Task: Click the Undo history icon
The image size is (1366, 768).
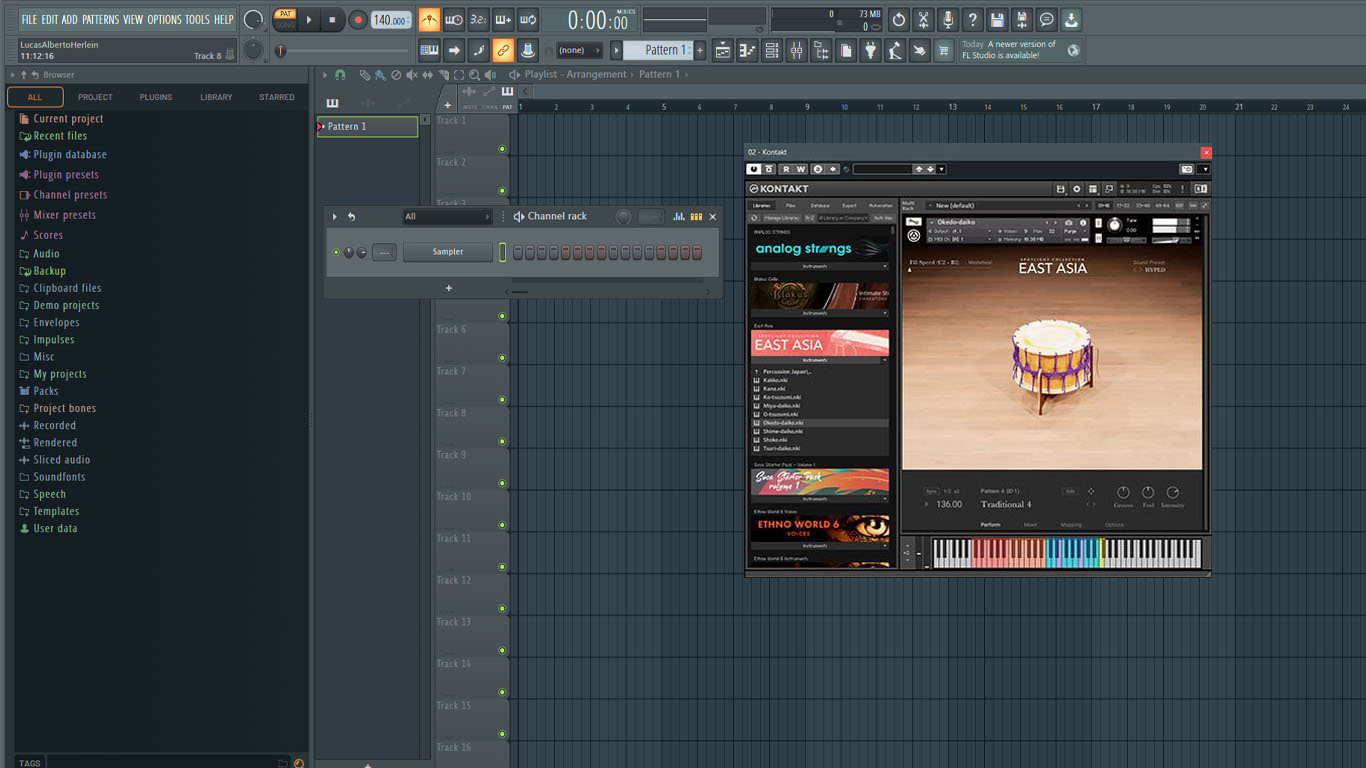Action: pyautogui.click(x=899, y=20)
